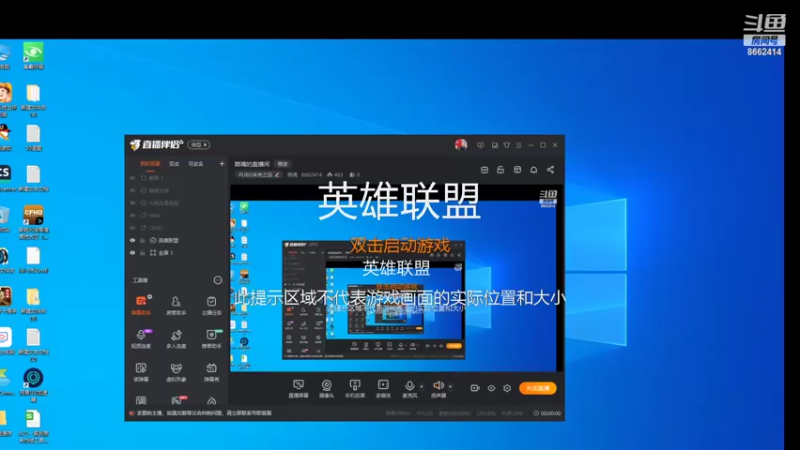
Task: Add a screen capture source from bottom bar
Action: coord(298,388)
